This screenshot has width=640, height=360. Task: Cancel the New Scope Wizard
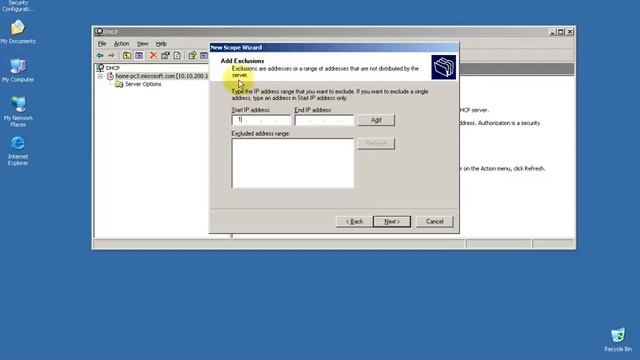pos(435,222)
